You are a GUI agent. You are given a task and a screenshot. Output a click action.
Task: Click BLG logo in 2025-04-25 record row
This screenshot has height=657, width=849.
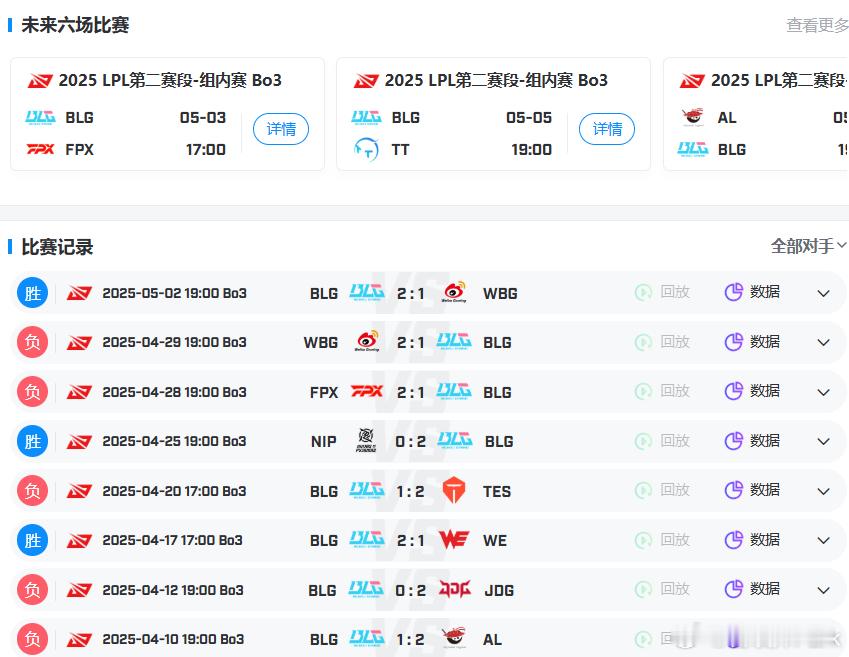point(455,441)
